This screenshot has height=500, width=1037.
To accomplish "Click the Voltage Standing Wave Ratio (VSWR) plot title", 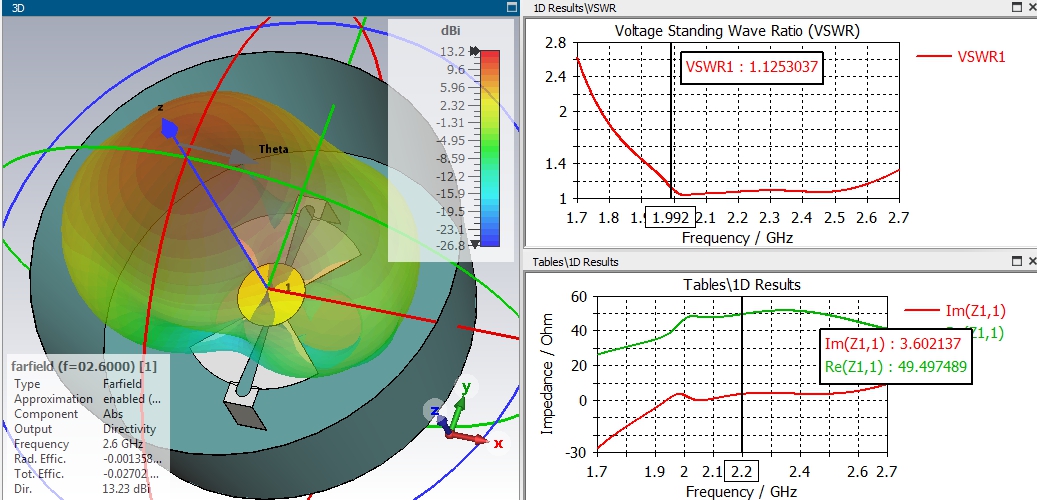I will (737, 30).
